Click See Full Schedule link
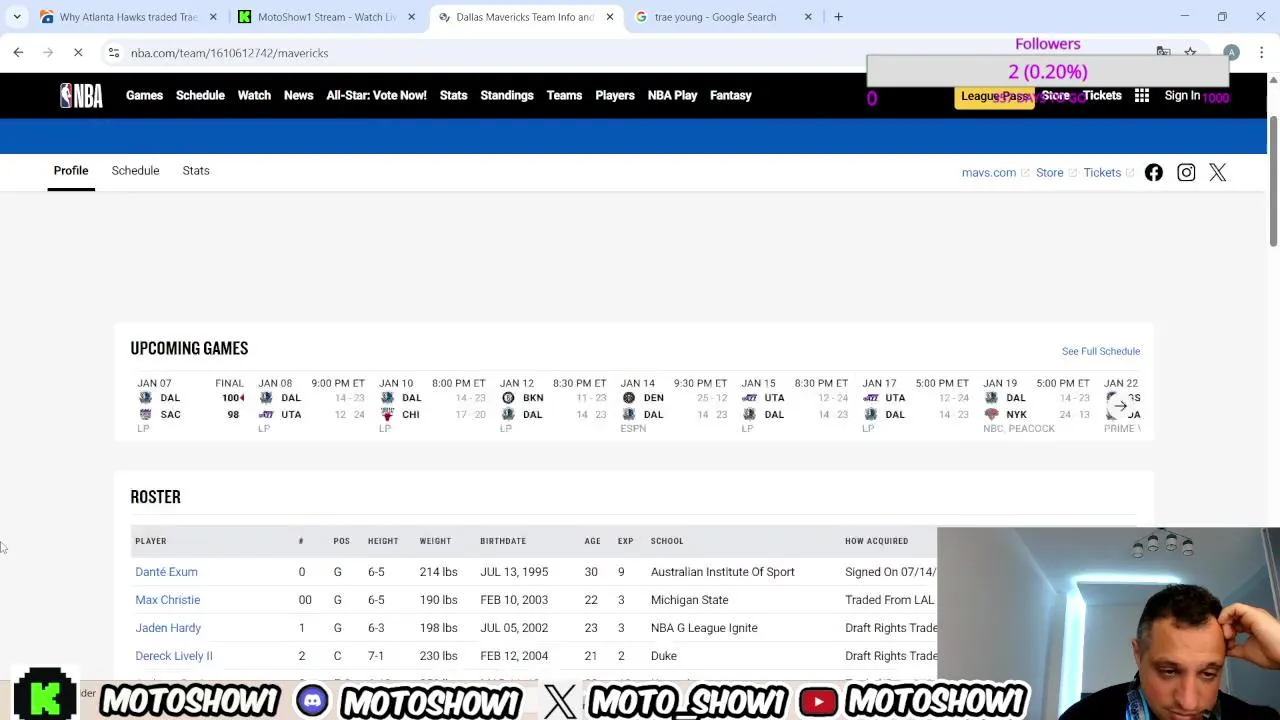 click(x=1101, y=351)
